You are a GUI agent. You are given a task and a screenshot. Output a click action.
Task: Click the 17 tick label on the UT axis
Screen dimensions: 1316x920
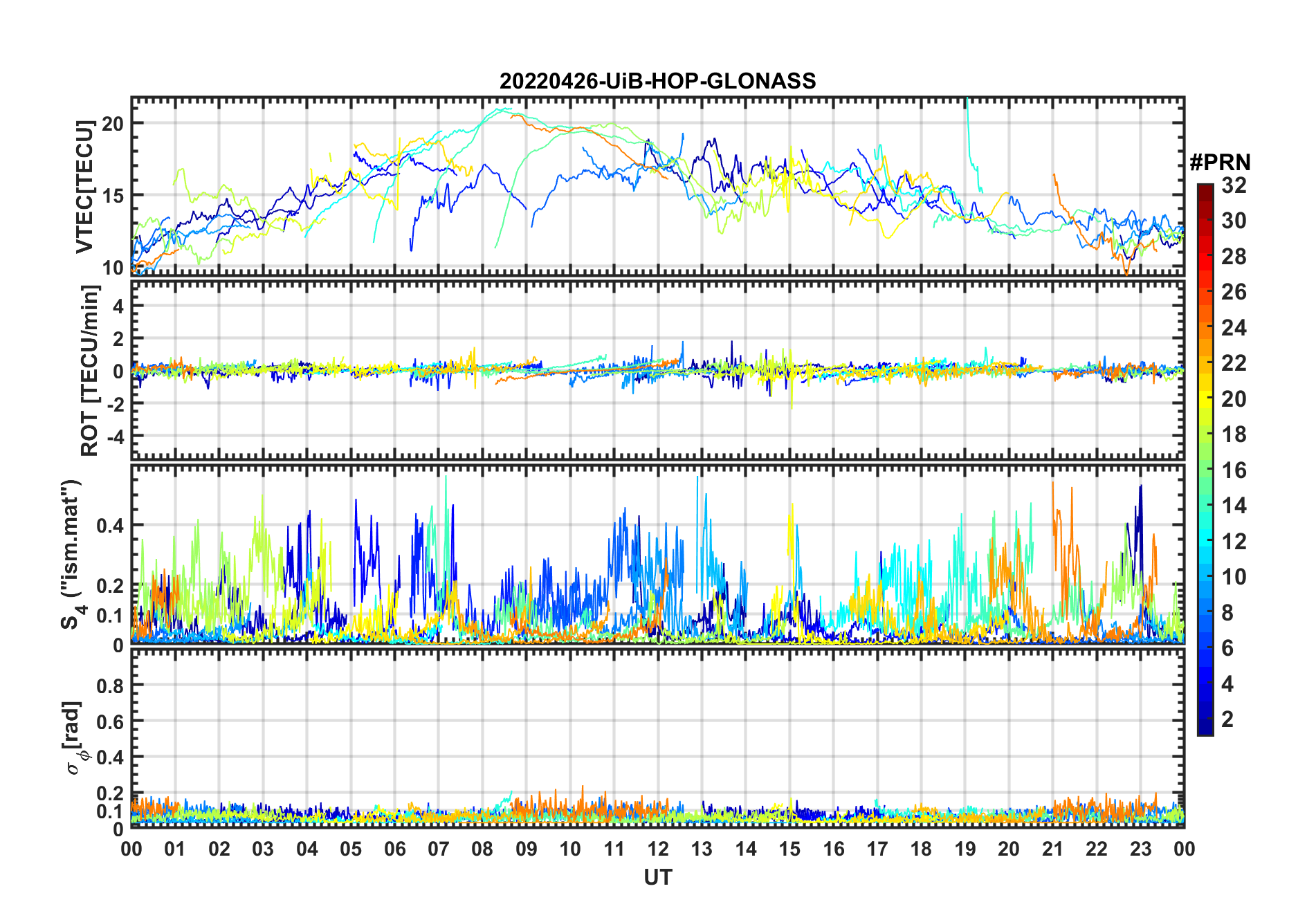877,849
